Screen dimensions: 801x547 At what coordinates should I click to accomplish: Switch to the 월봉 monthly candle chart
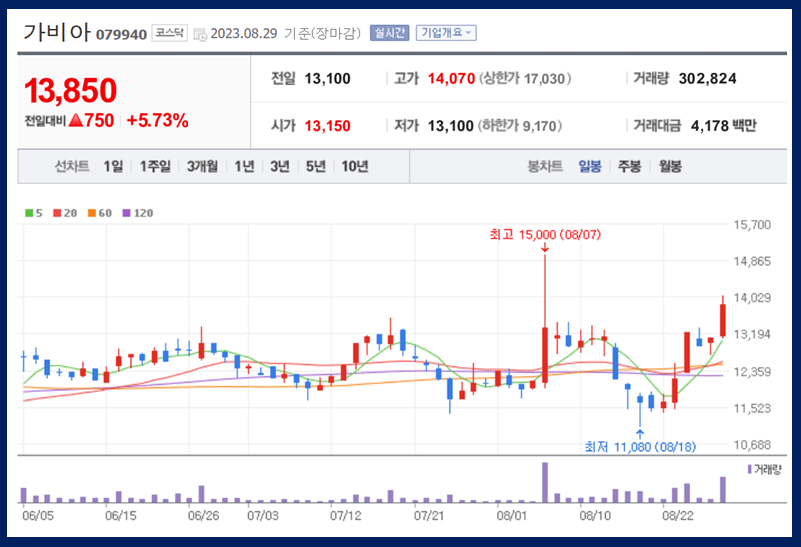[x=670, y=167]
